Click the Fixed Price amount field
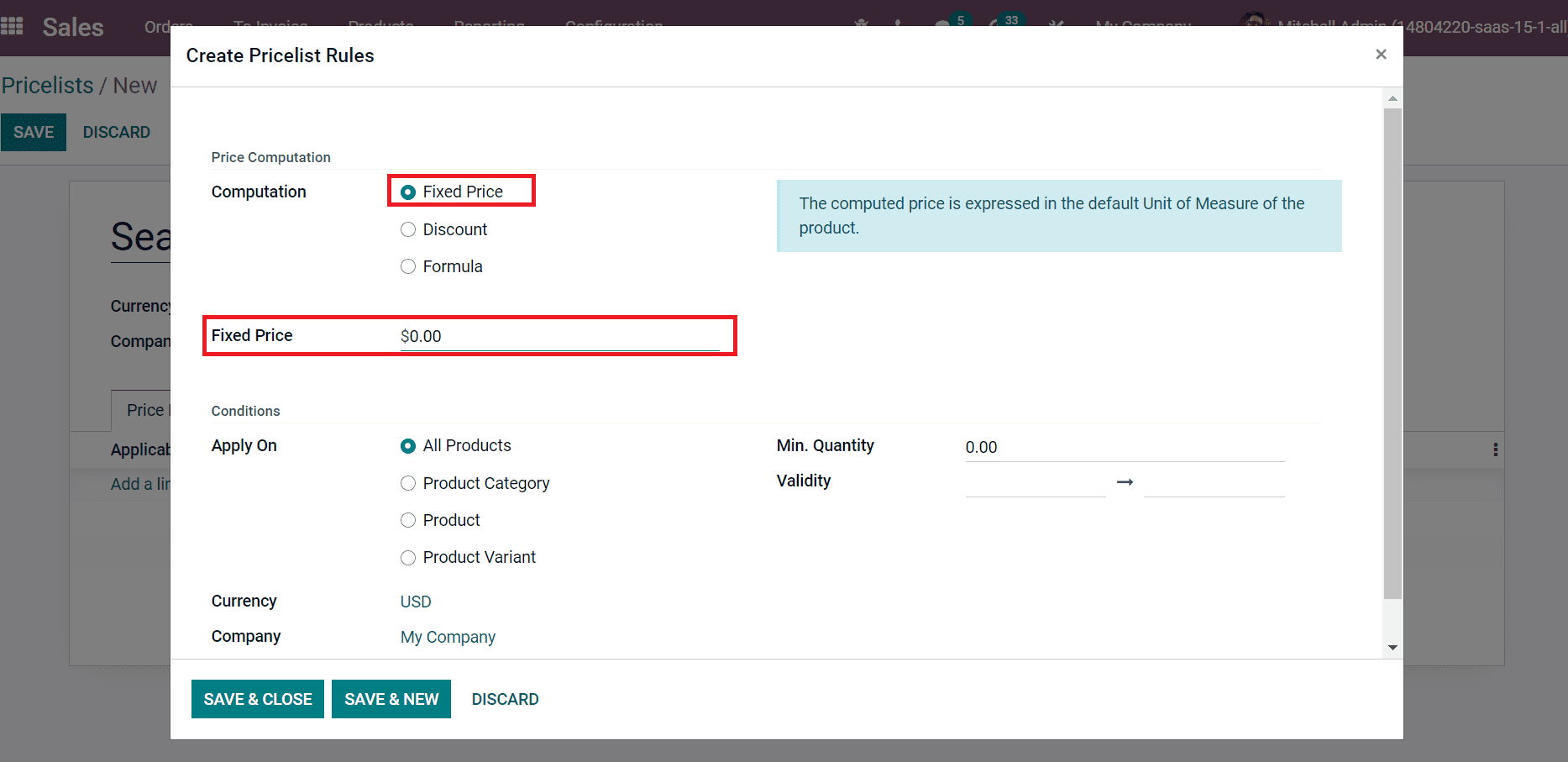This screenshot has height=762, width=1568. point(559,336)
